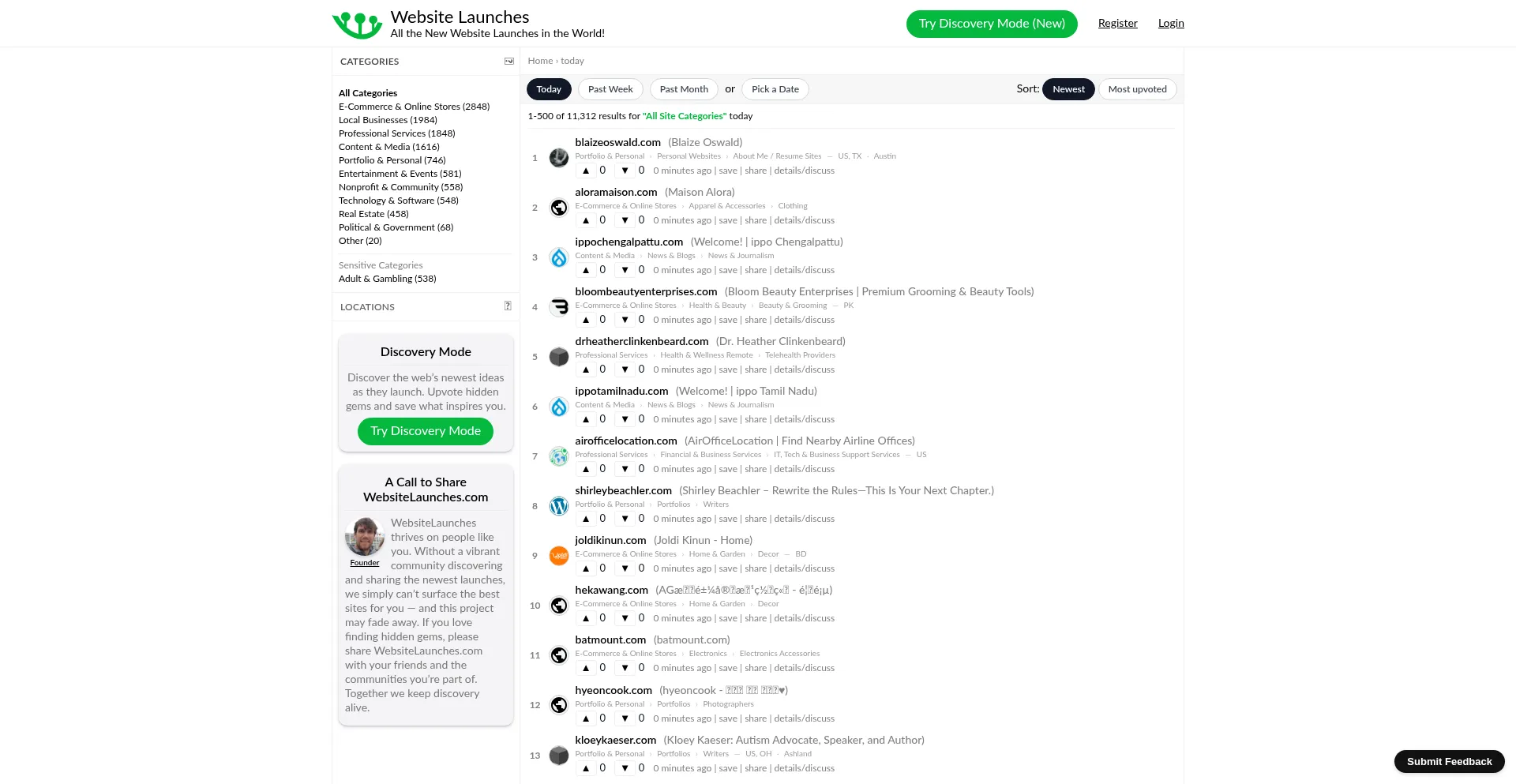Click the Drupal favicon next to ippochengalpattu.com

(559, 257)
